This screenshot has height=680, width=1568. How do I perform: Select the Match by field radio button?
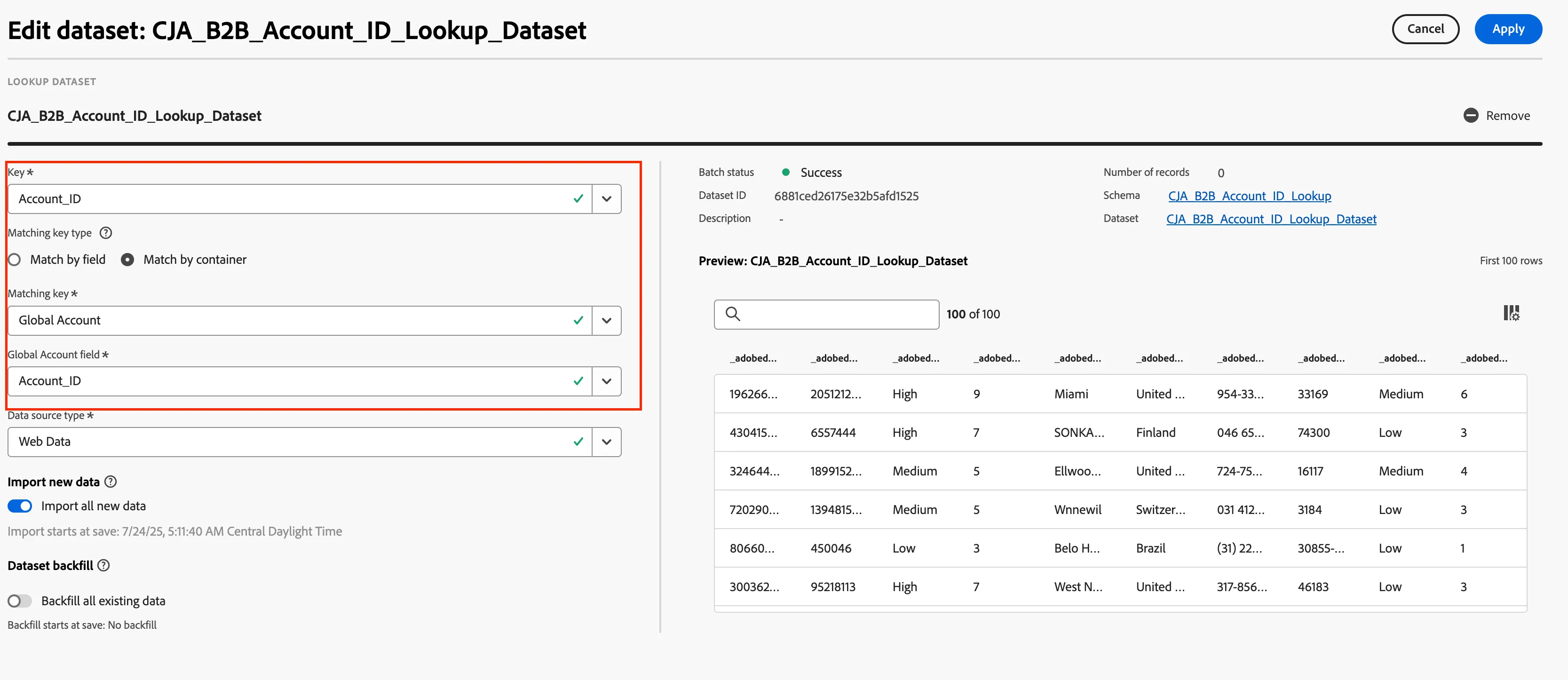click(x=14, y=260)
